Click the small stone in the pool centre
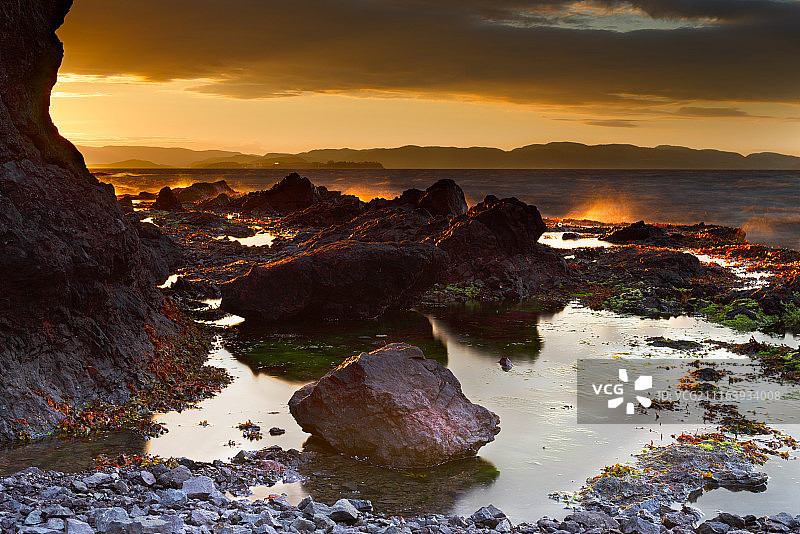This screenshot has width=800, height=534. (505, 364)
